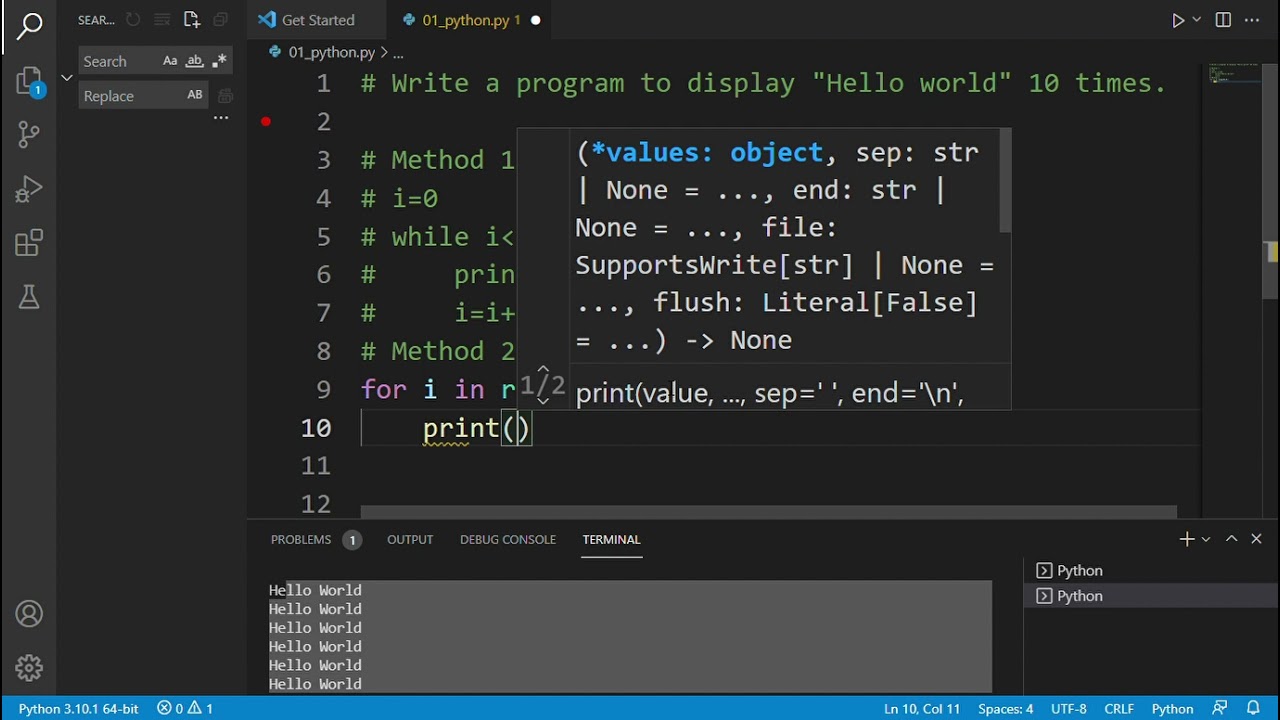Select indentation Spaces: 4
The height and width of the screenshot is (720, 1280).
(x=1005, y=708)
